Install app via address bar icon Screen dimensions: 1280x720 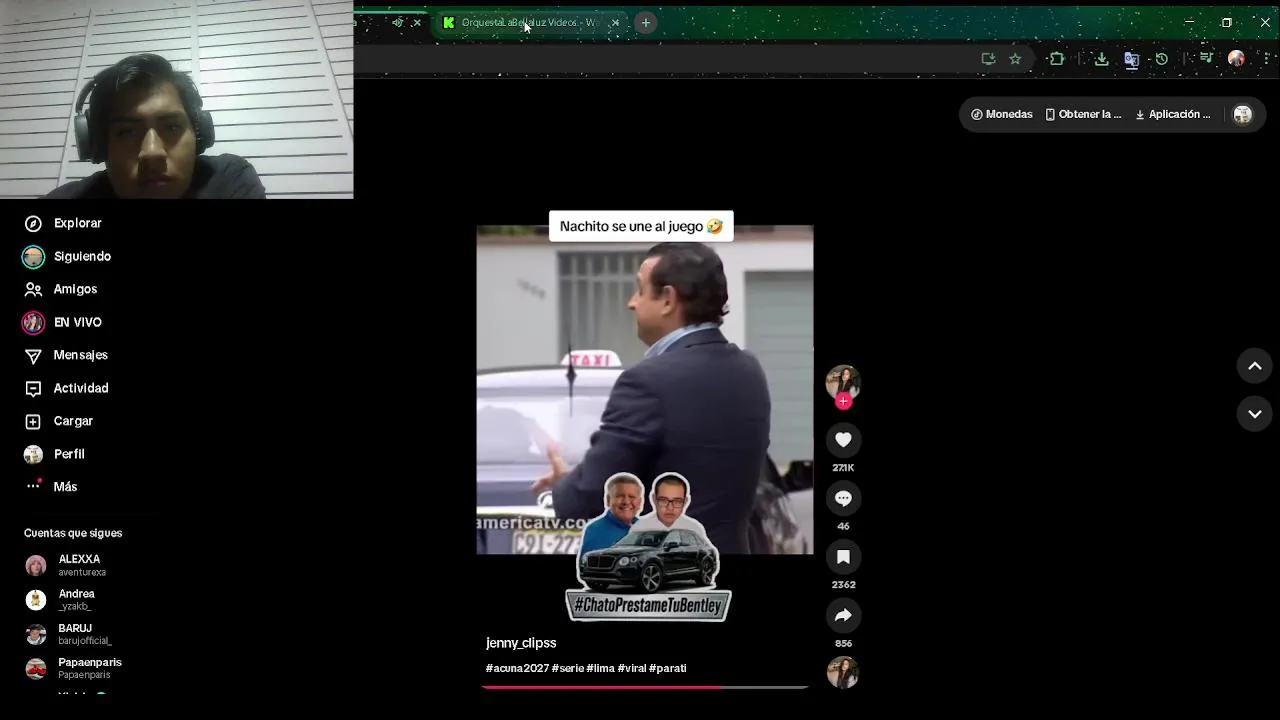pos(988,59)
